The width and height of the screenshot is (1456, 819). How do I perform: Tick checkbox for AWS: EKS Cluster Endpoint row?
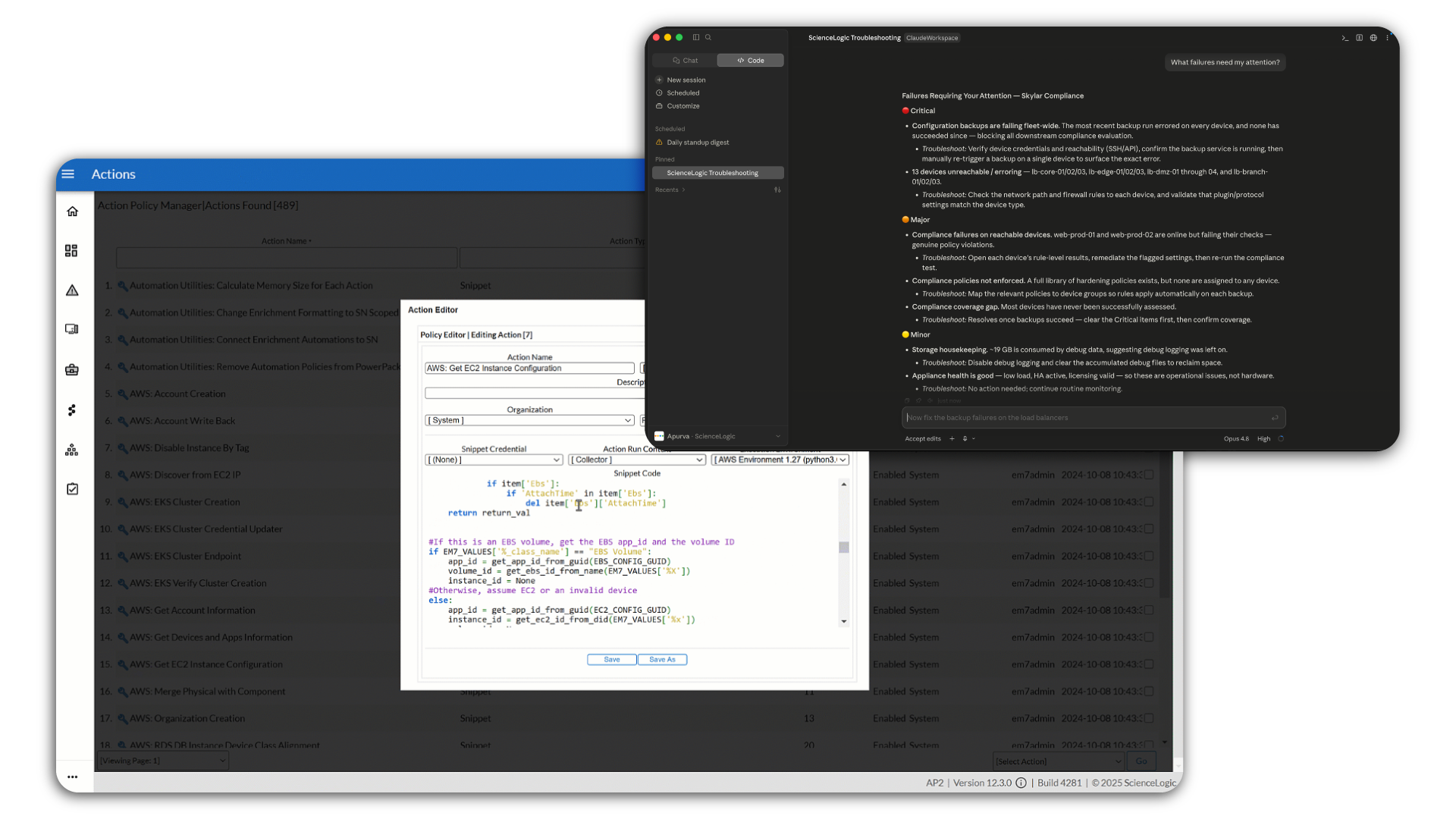point(1149,557)
